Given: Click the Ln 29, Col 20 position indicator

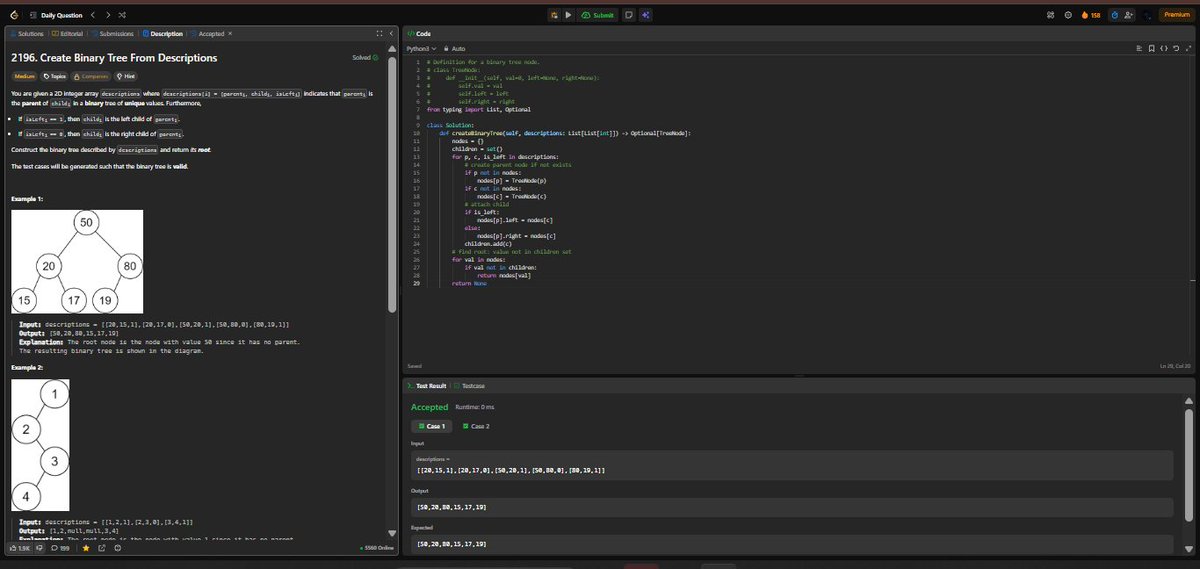Looking at the screenshot, I should pos(1173,365).
